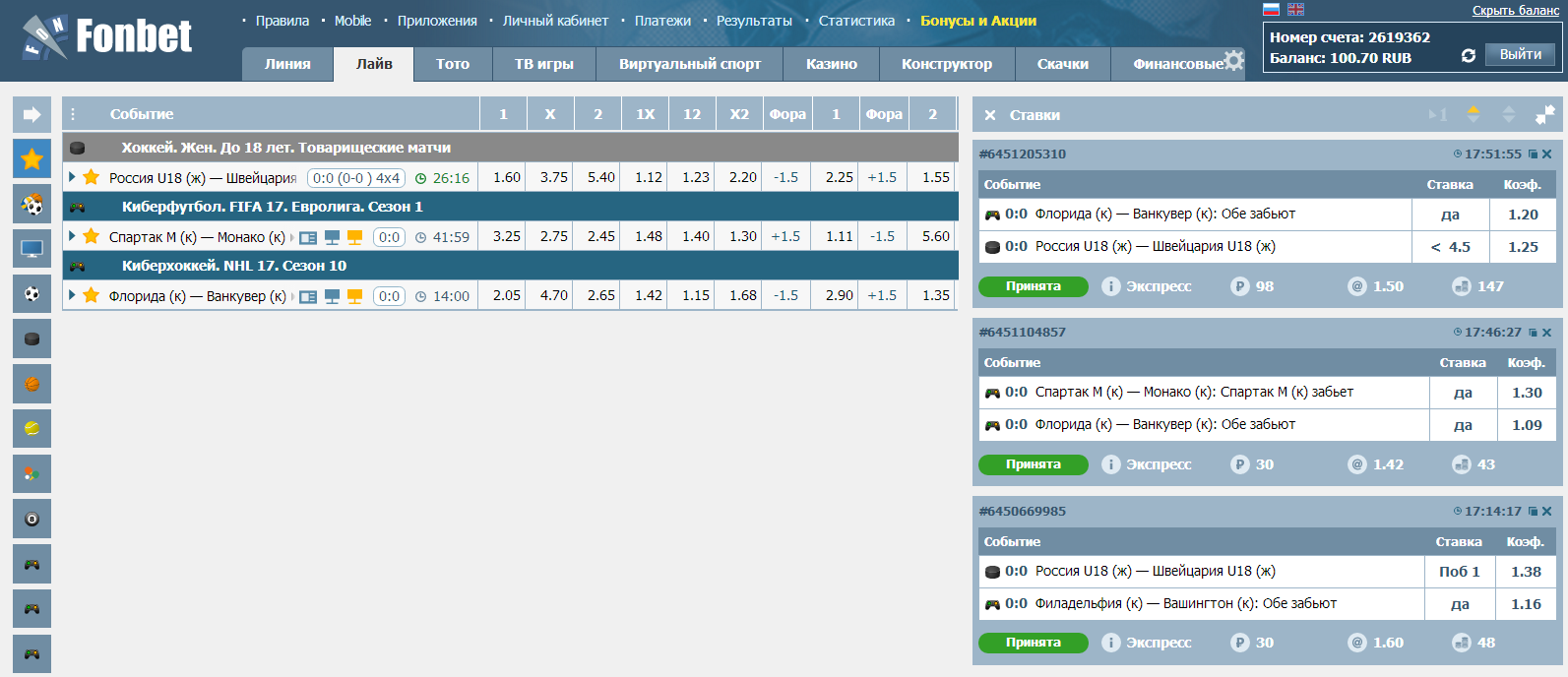Open the Виртуальный спорт tab
Screen dimensions: 1568x677
tap(689, 64)
